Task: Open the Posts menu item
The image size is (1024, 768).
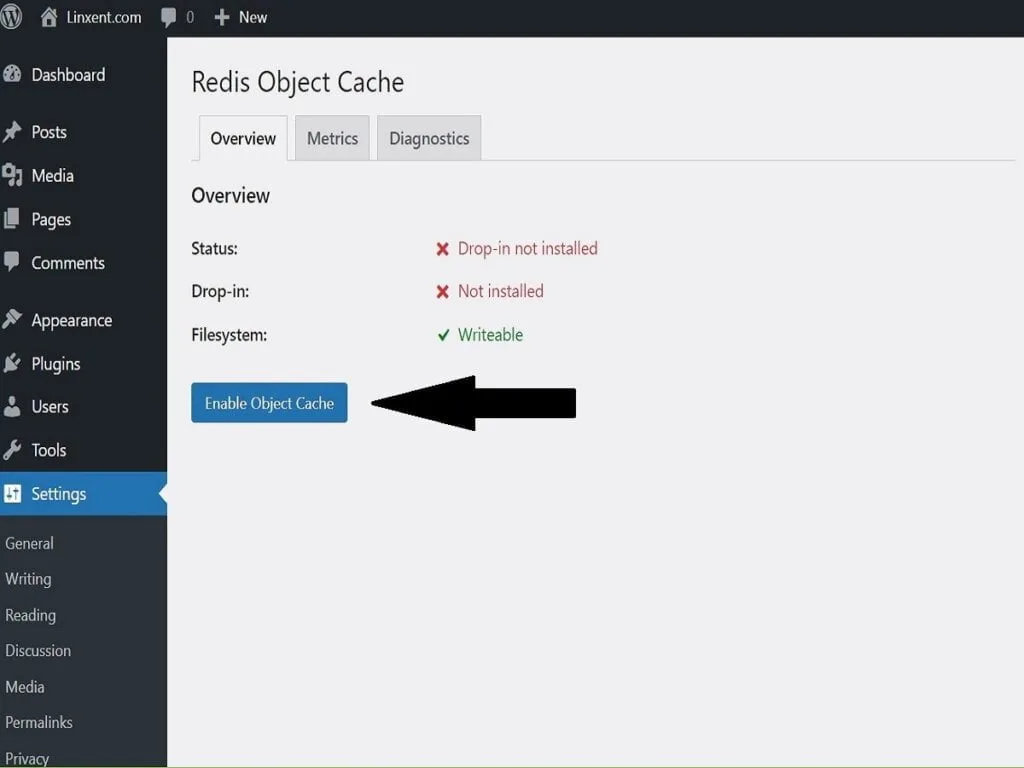Action: click(x=49, y=132)
